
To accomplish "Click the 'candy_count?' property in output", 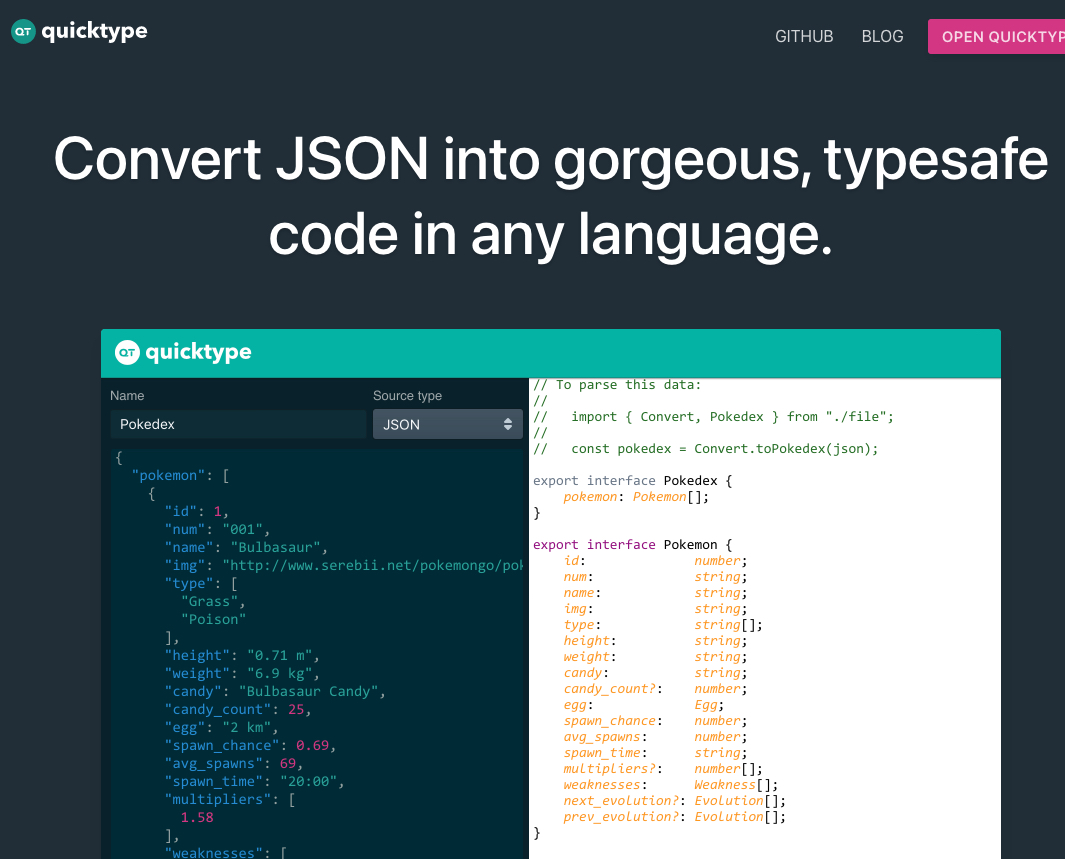I will (610, 689).
